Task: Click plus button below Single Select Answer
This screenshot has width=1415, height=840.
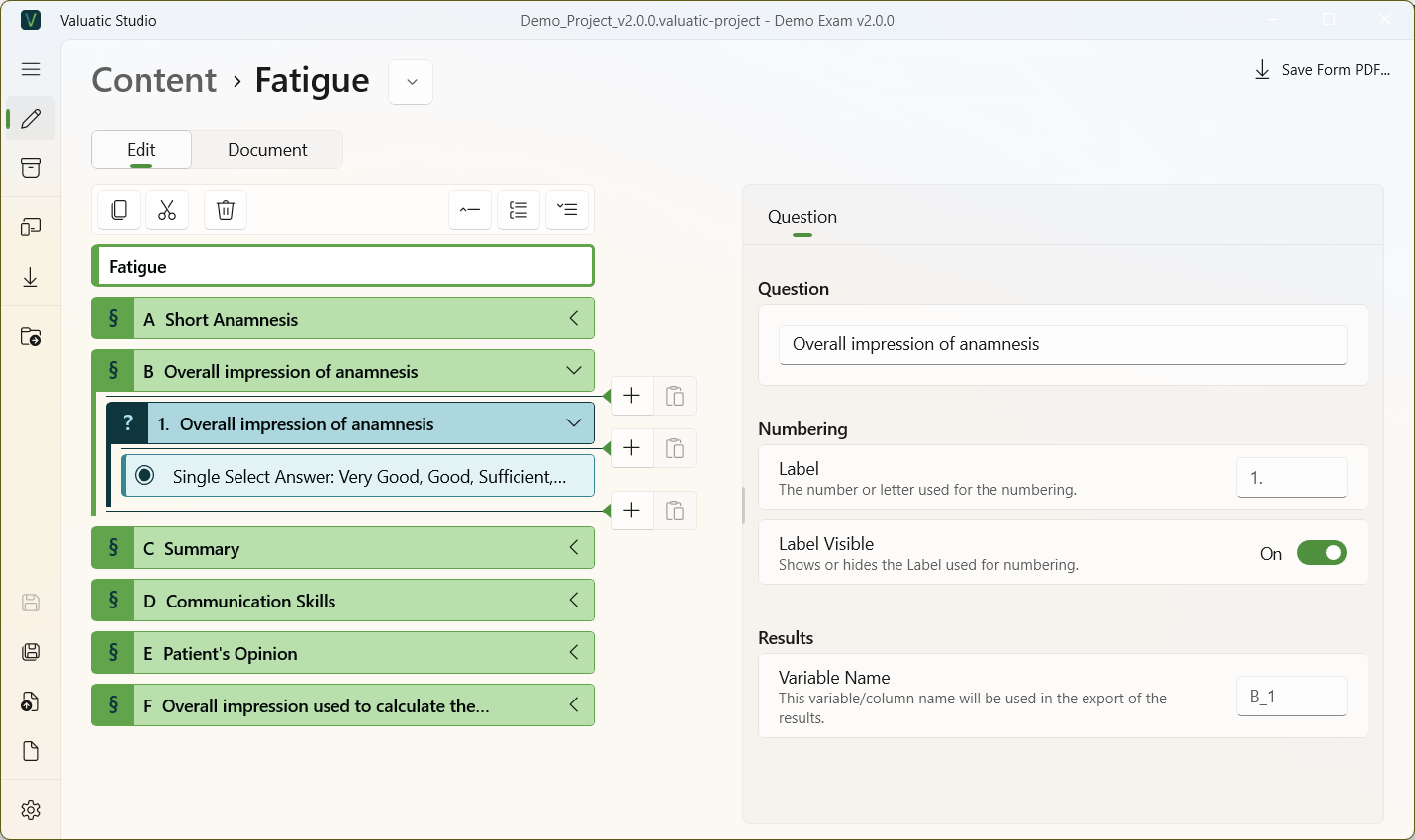Action: pos(632,511)
